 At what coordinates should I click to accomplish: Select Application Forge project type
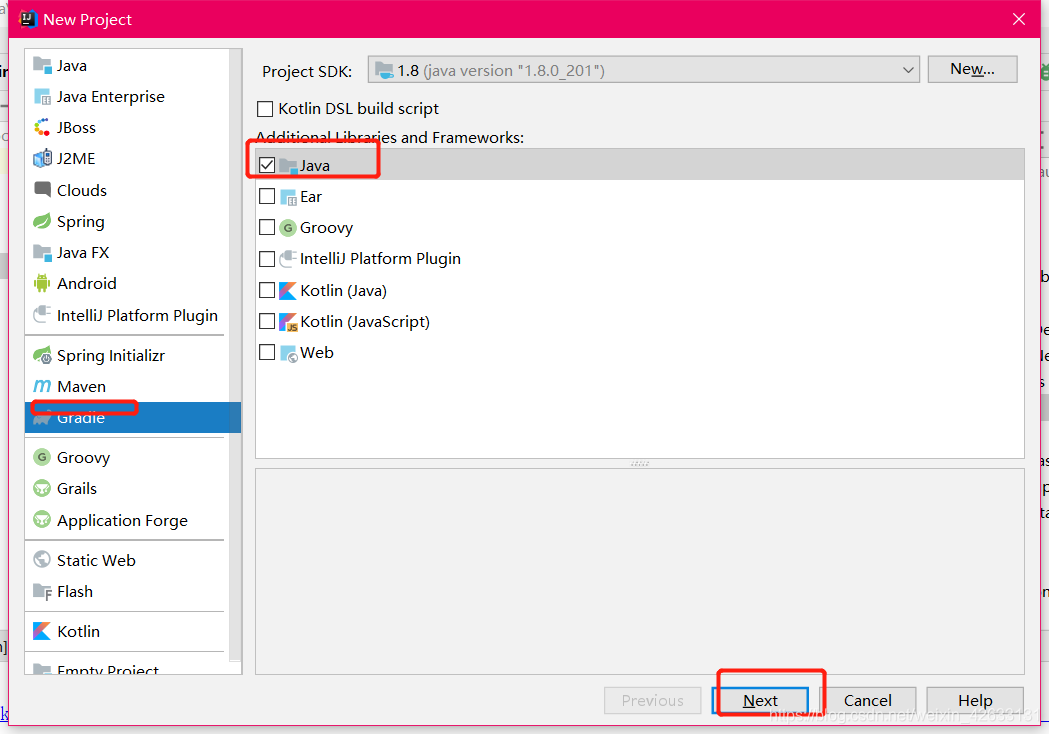click(x=127, y=520)
